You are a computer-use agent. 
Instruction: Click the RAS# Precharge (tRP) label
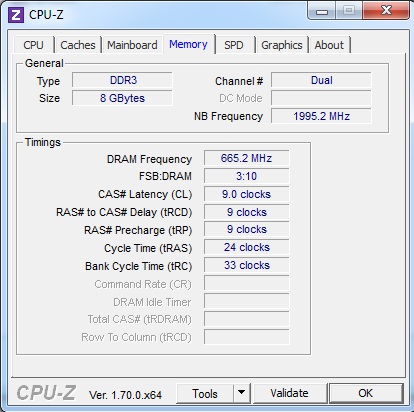click(138, 230)
